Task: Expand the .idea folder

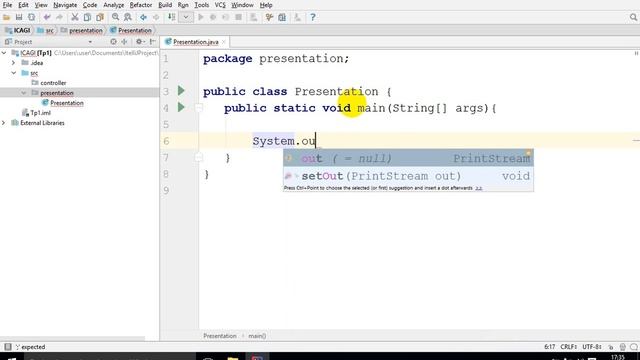Action: [x=13, y=63]
